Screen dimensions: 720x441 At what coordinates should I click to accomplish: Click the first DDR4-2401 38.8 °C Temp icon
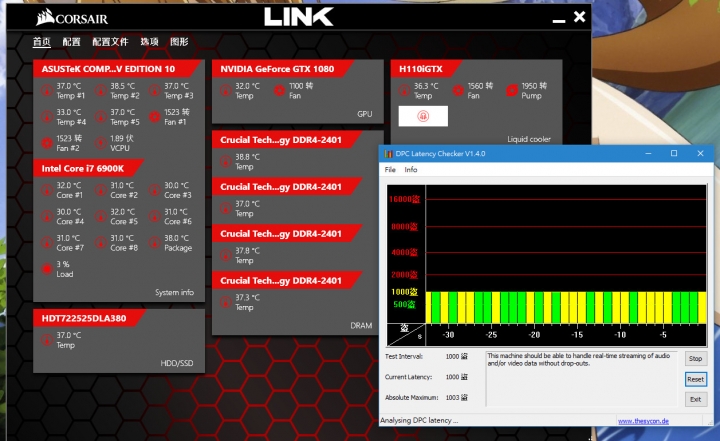[225, 162]
